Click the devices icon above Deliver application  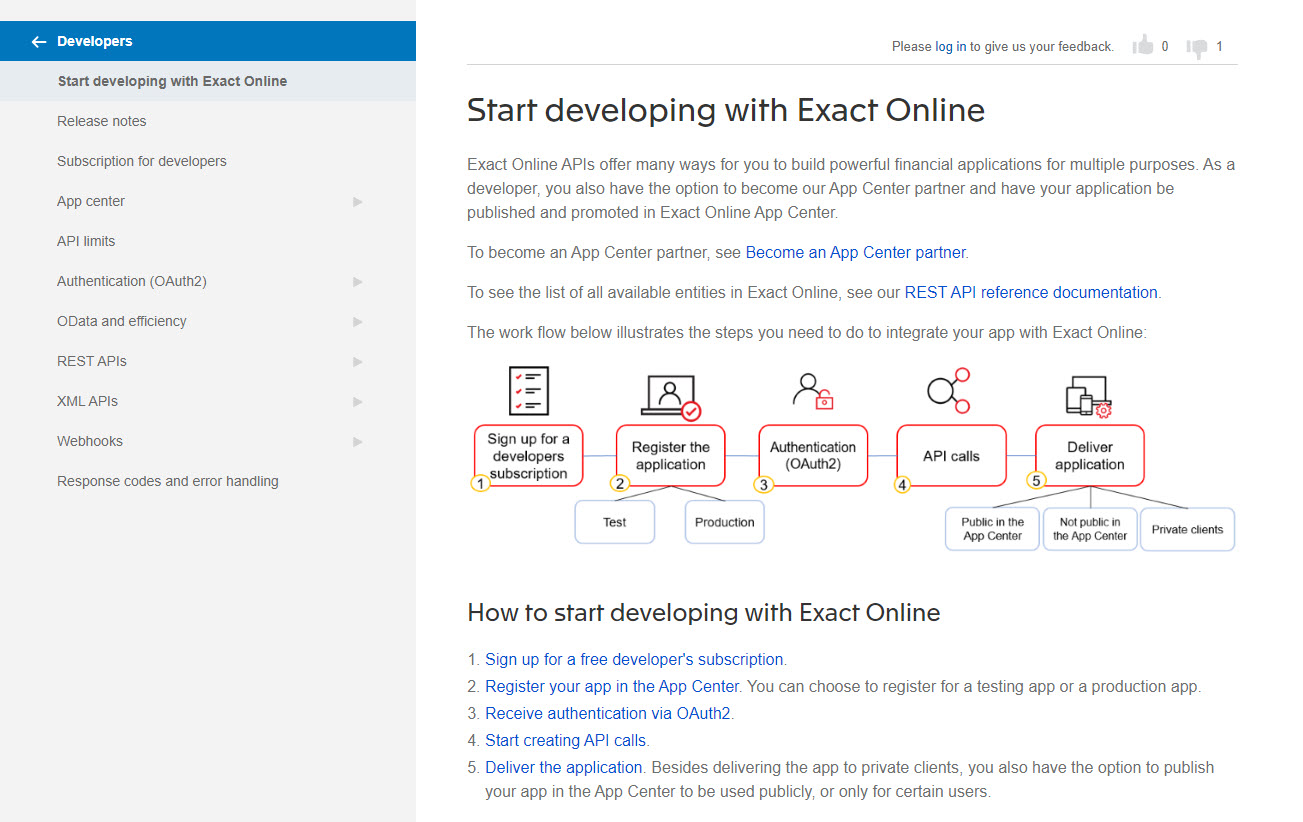point(1089,396)
